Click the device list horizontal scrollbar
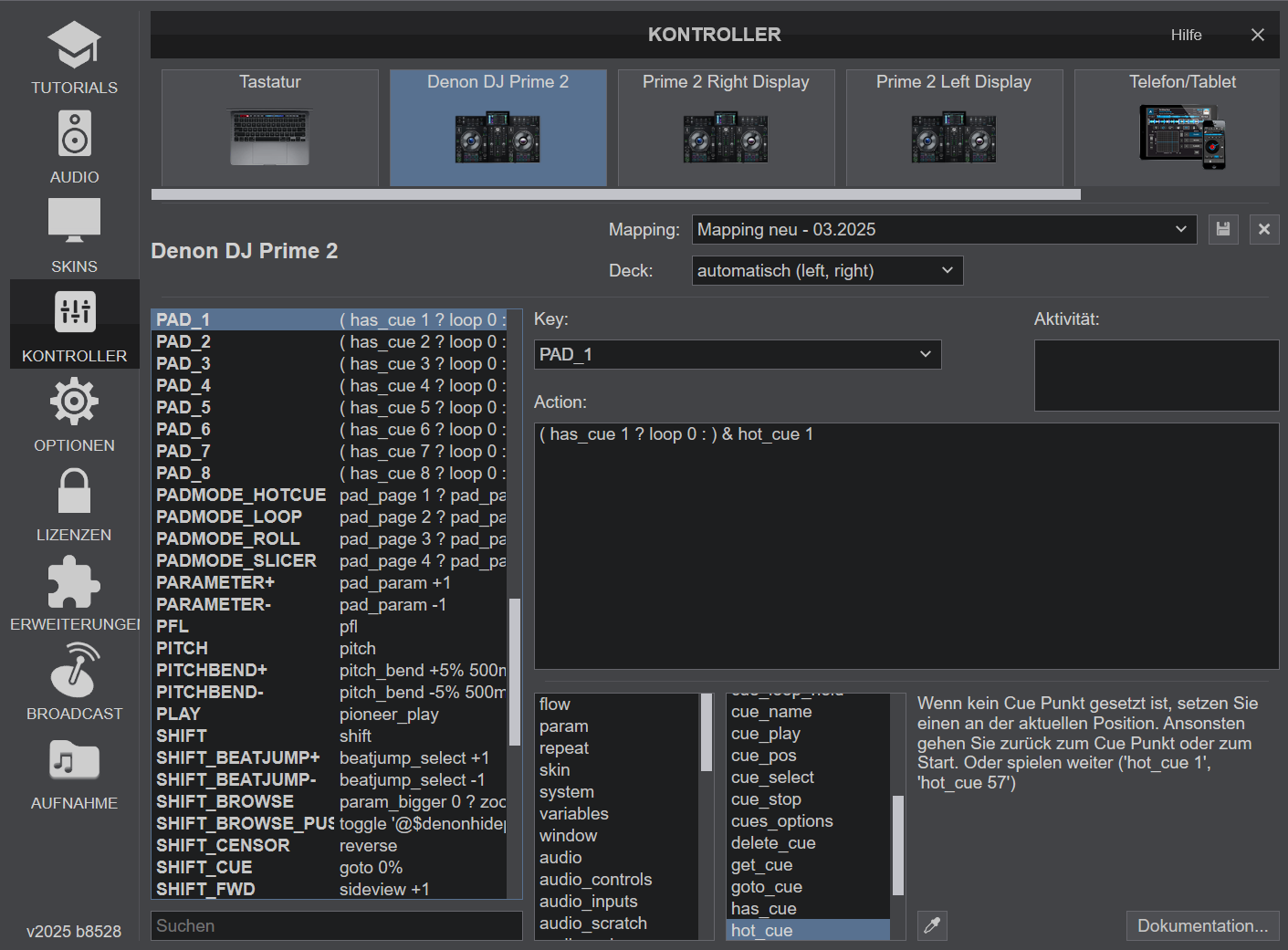1288x950 pixels. [x=616, y=194]
